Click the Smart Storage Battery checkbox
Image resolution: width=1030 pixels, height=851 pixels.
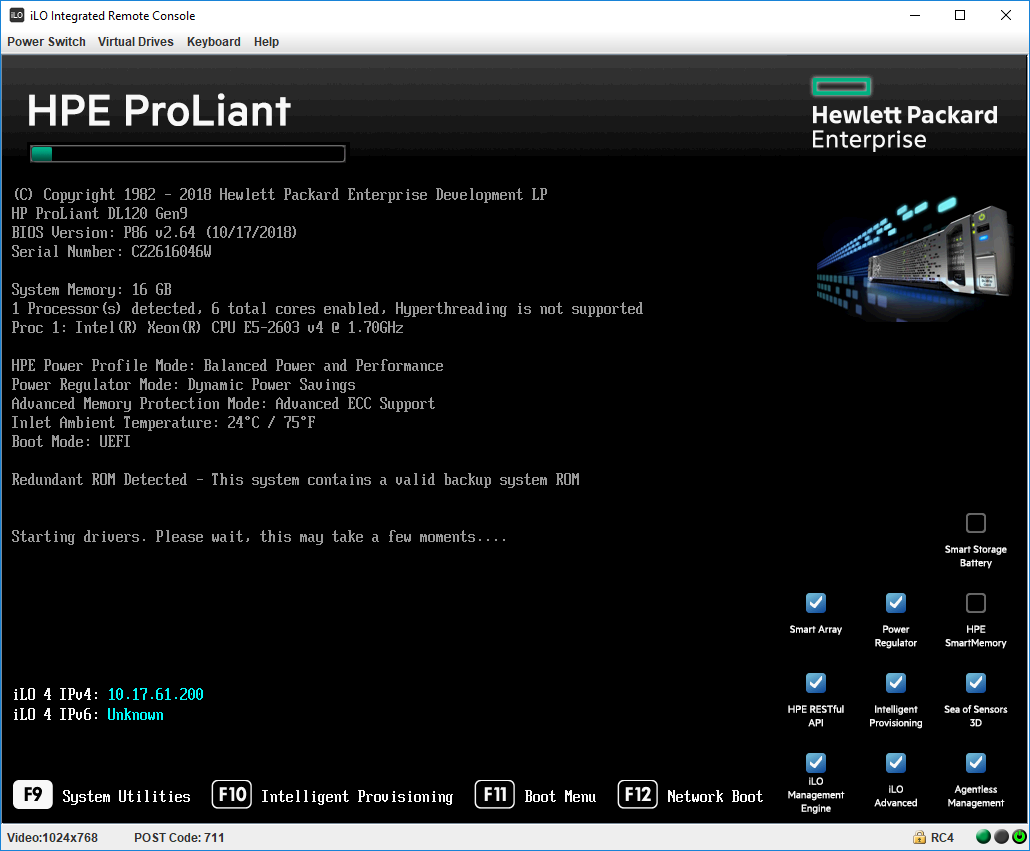tap(975, 523)
